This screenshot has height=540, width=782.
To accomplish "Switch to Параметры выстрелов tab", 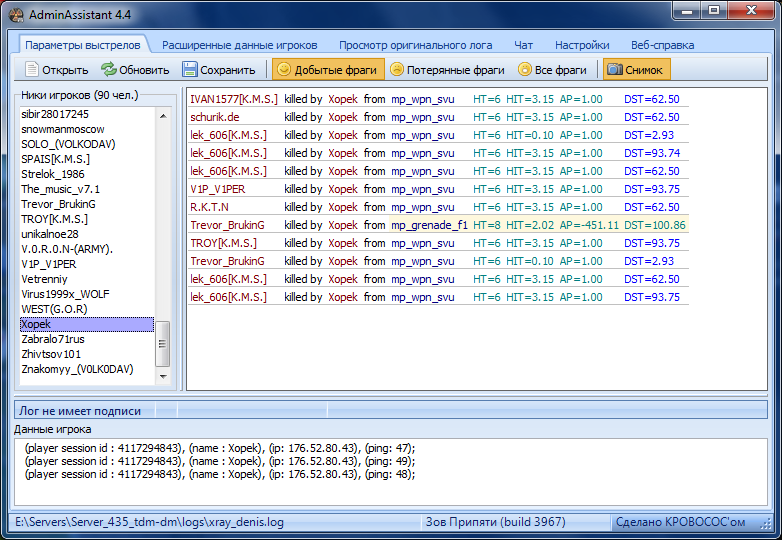I will (x=83, y=45).
